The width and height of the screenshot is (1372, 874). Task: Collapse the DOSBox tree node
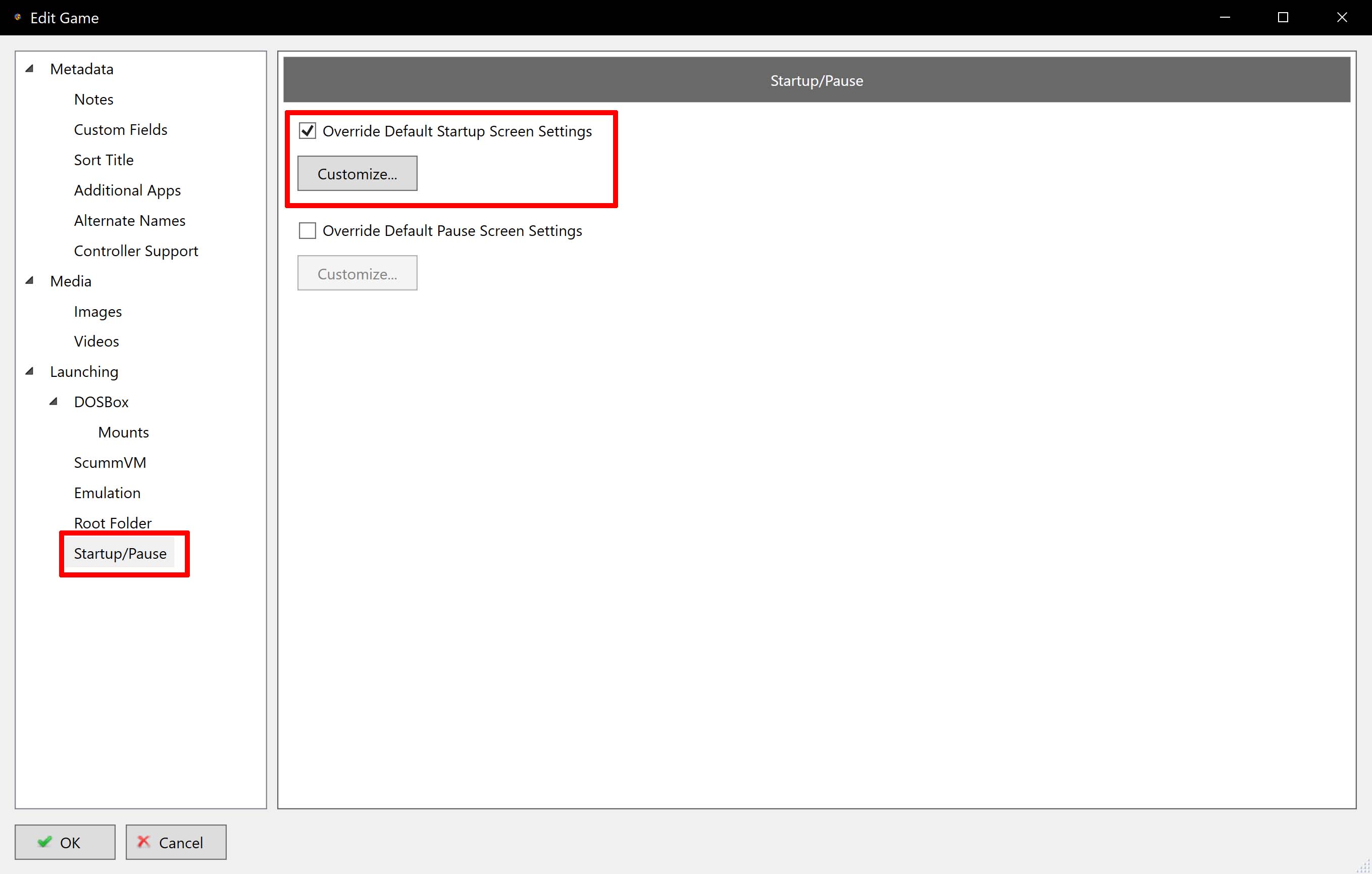click(x=54, y=401)
